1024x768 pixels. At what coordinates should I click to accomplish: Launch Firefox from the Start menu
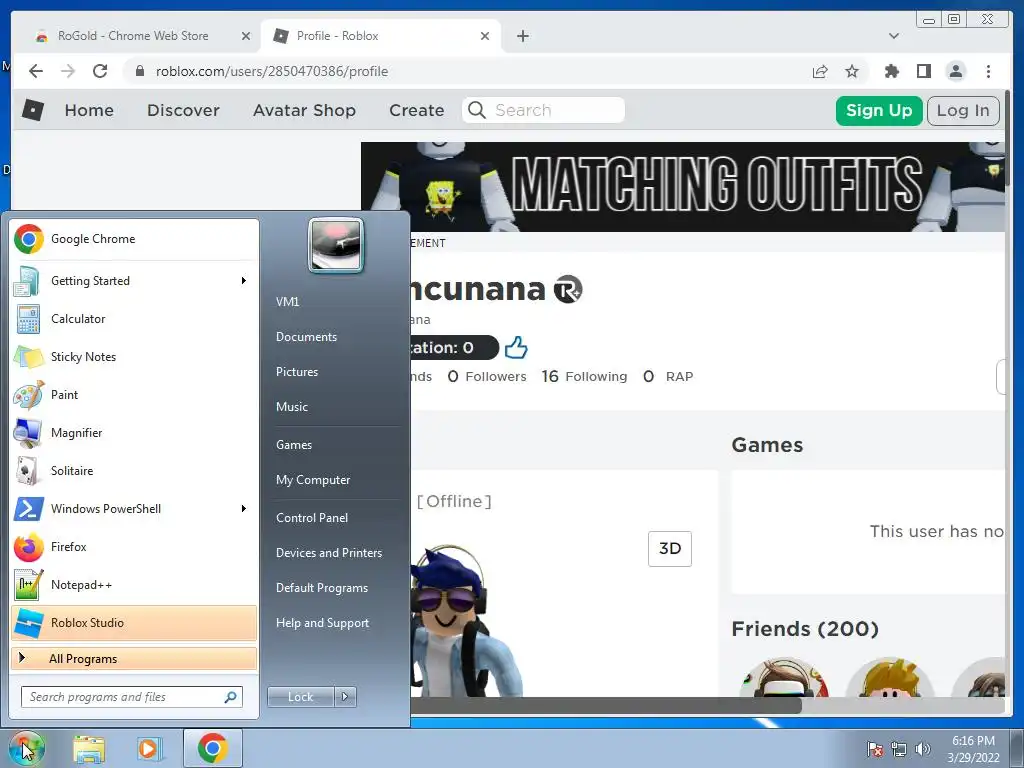(134, 547)
